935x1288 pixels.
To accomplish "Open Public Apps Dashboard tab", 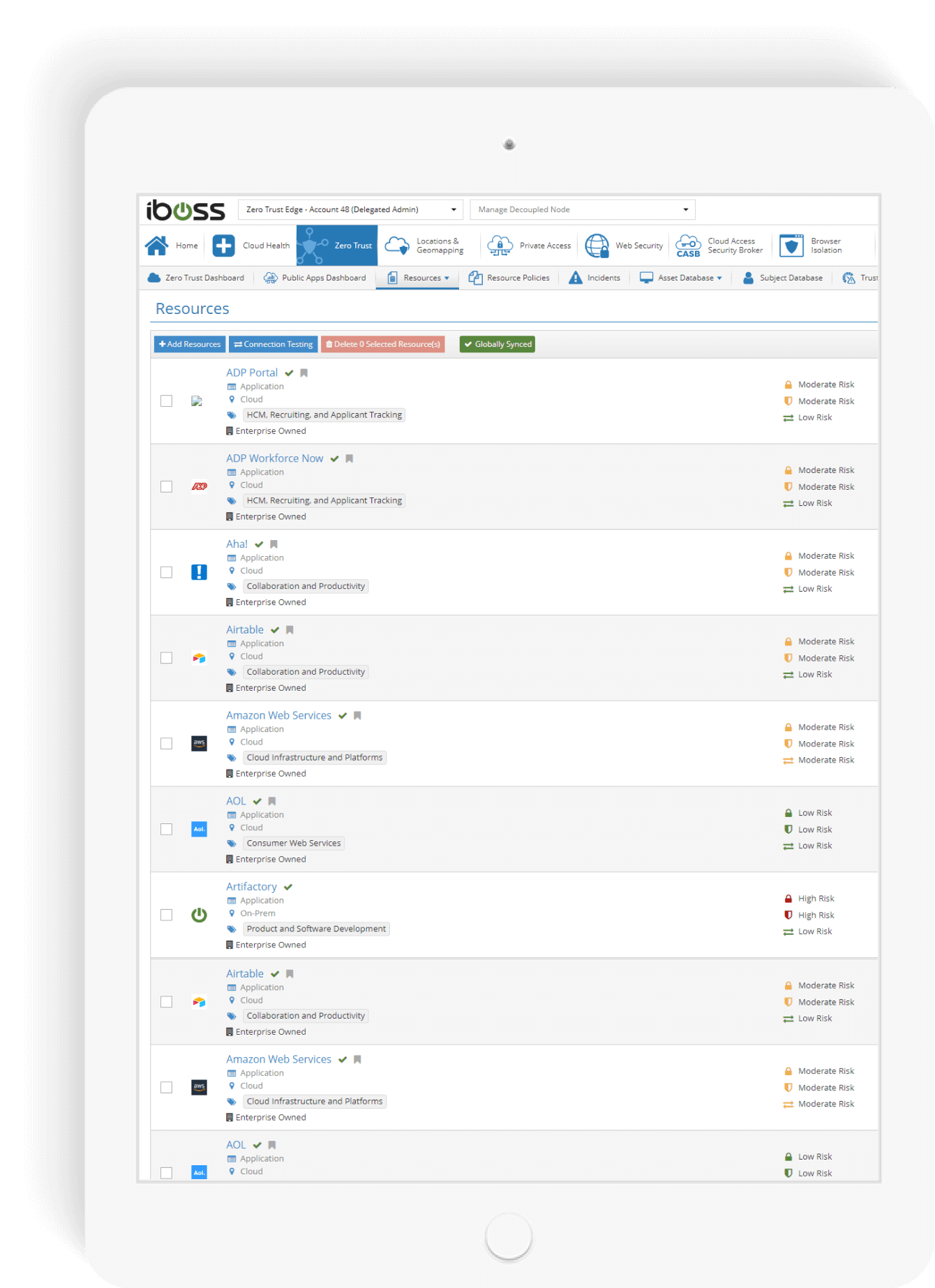I will point(315,278).
